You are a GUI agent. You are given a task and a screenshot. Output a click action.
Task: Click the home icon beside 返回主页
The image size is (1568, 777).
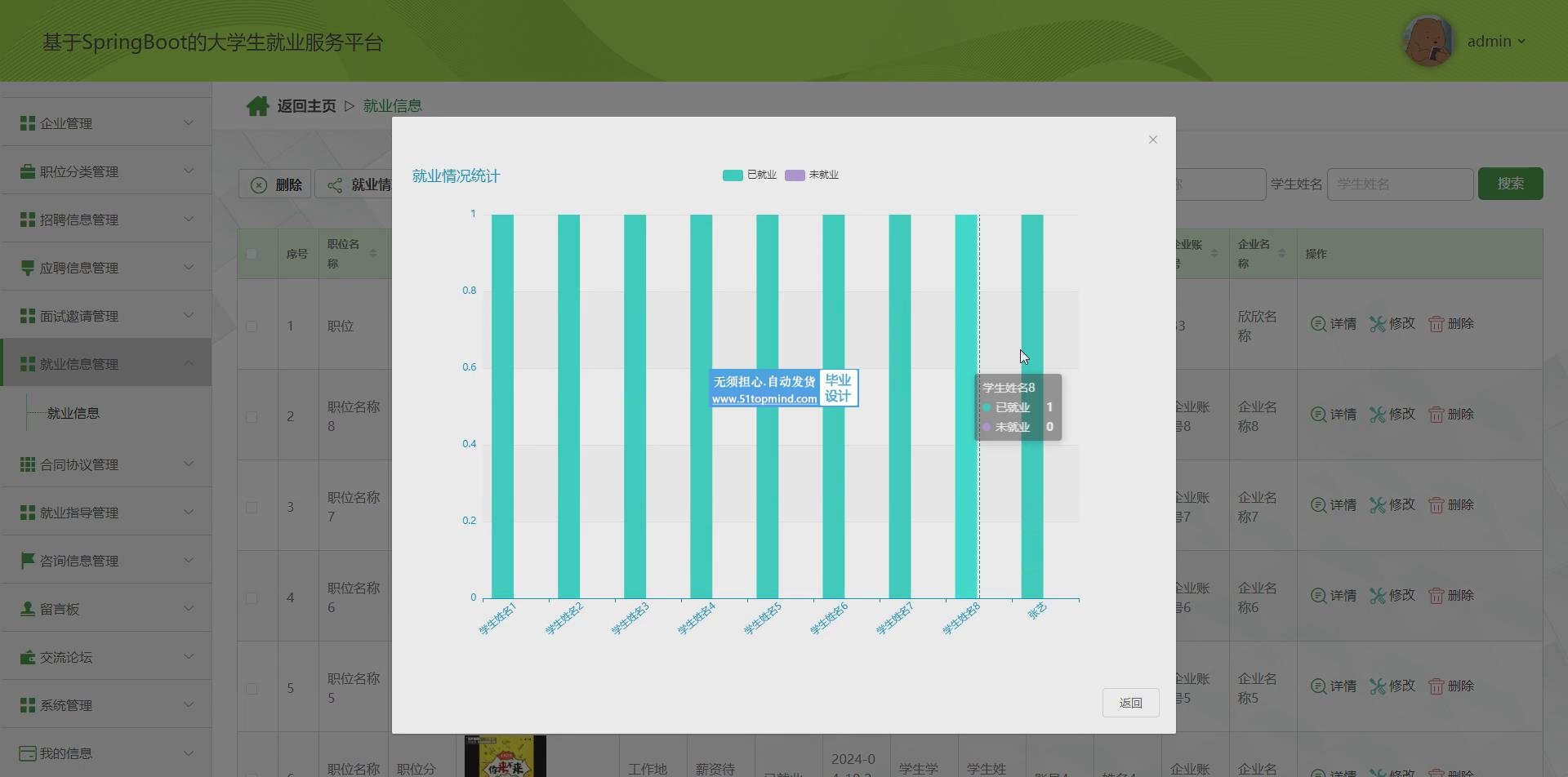[x=257, y=105]
